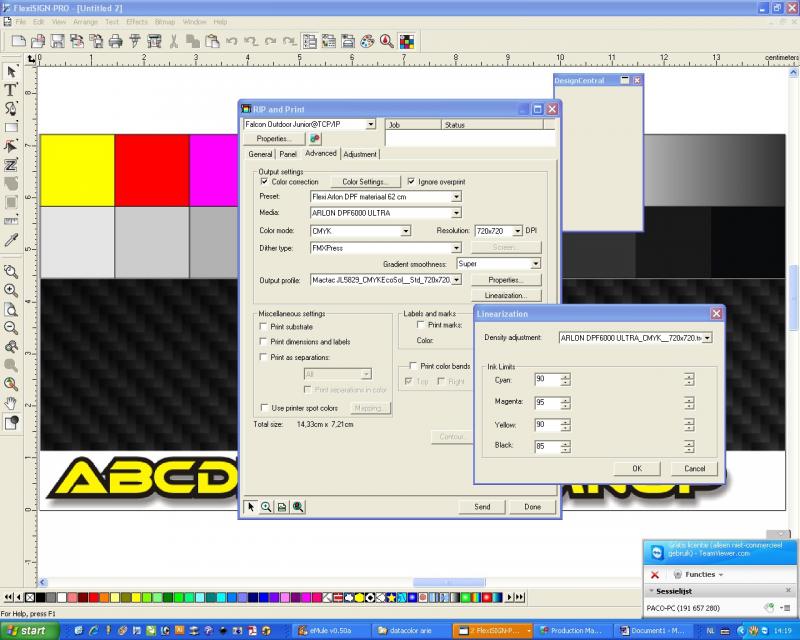Pick the yellow swatch in the bottom palette
Screen dimensions: 800x640
click(x=136, y=597)
